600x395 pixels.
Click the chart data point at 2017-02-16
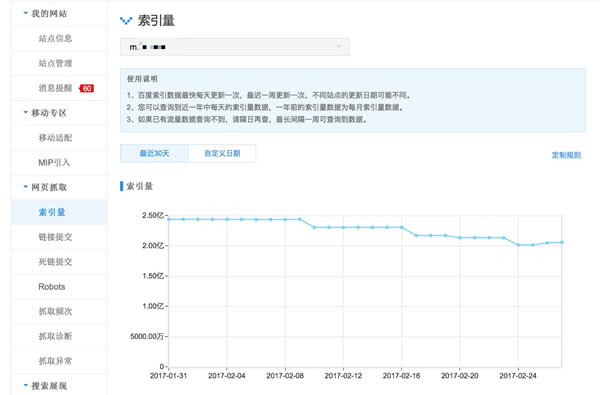(x=401, y=227)
